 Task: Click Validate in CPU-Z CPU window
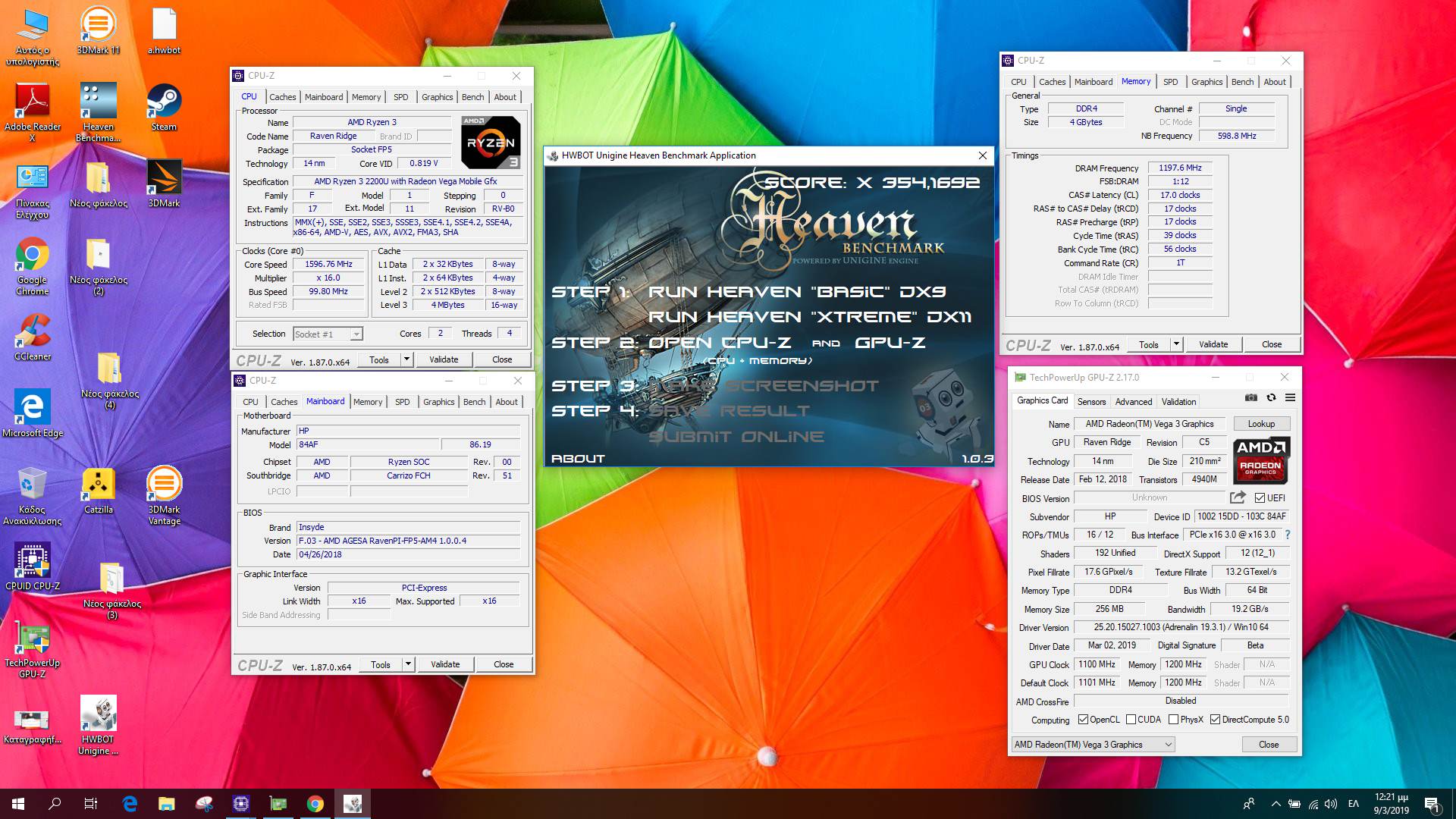(x=444, y=359)
